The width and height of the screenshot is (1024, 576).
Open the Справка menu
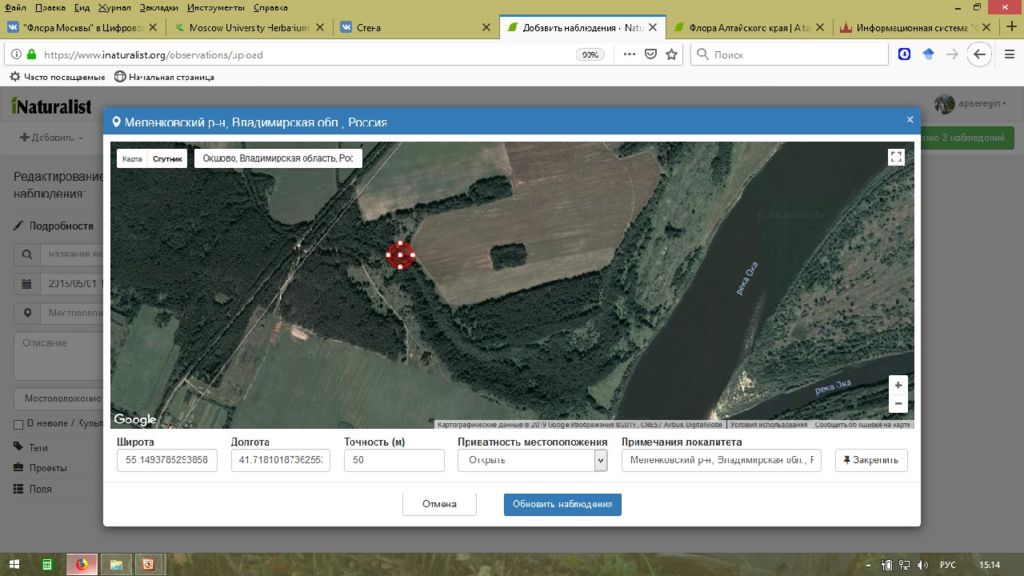click(270, 7)
